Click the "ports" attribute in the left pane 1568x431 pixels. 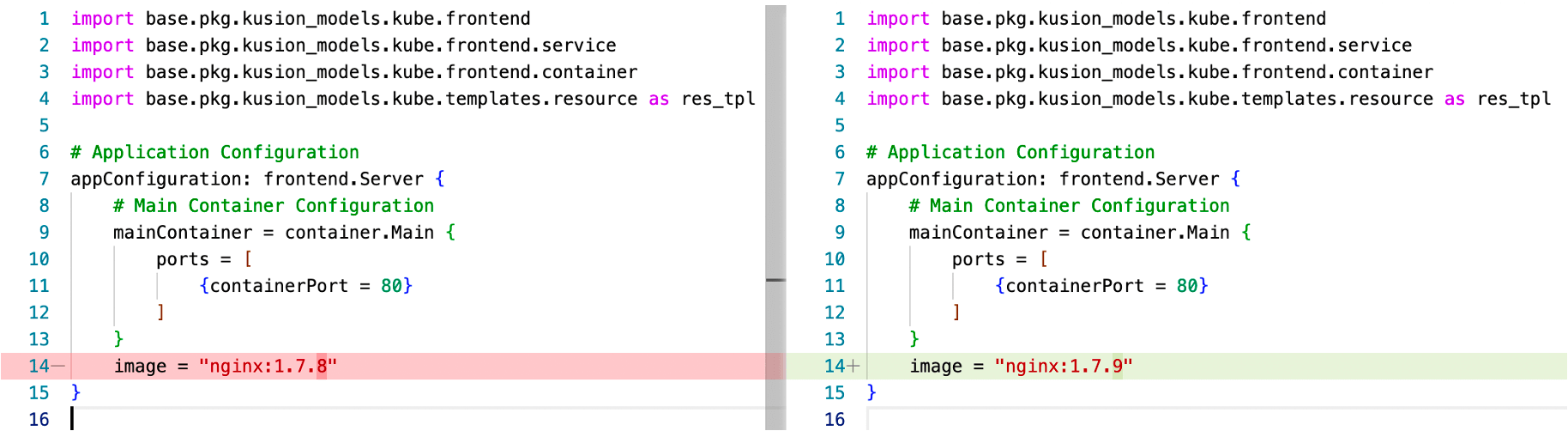182,259
